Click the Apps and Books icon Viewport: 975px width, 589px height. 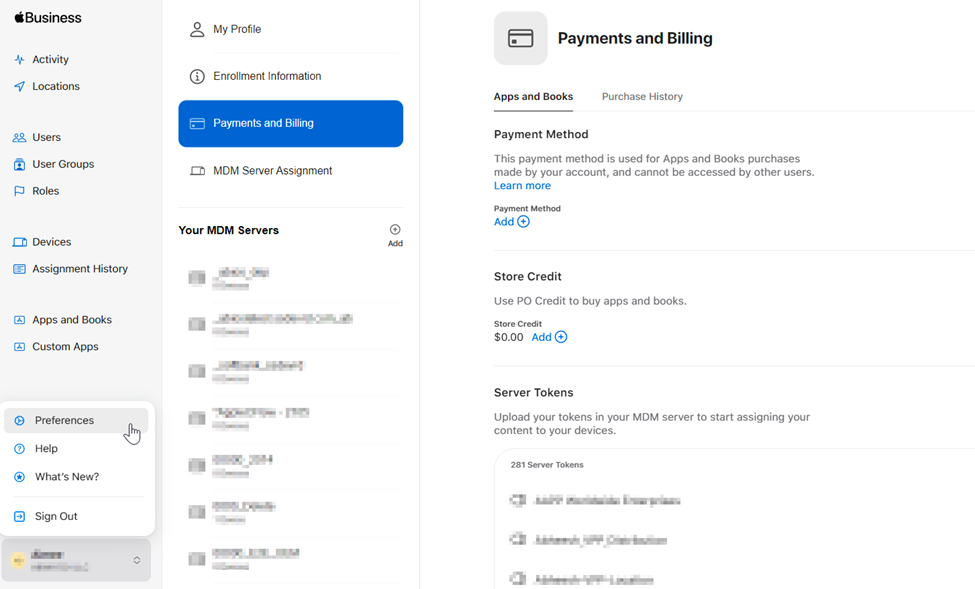click(x=19, y=320)
